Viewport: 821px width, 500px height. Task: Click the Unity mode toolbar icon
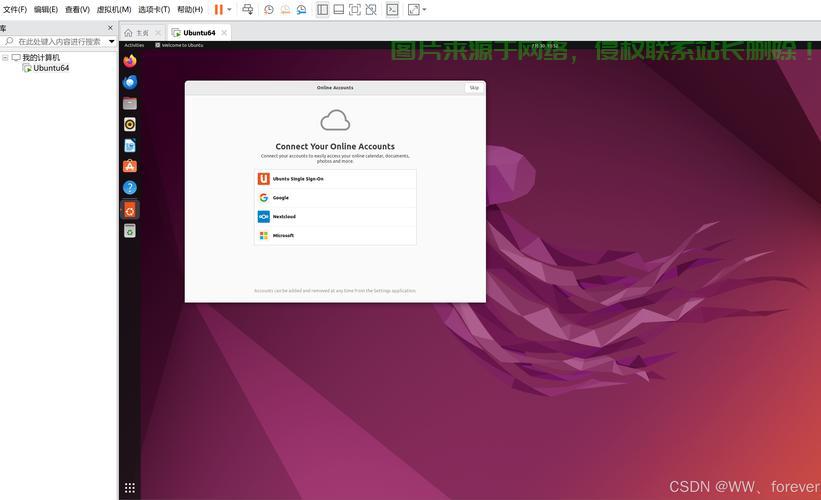click(x=371, y=9)
